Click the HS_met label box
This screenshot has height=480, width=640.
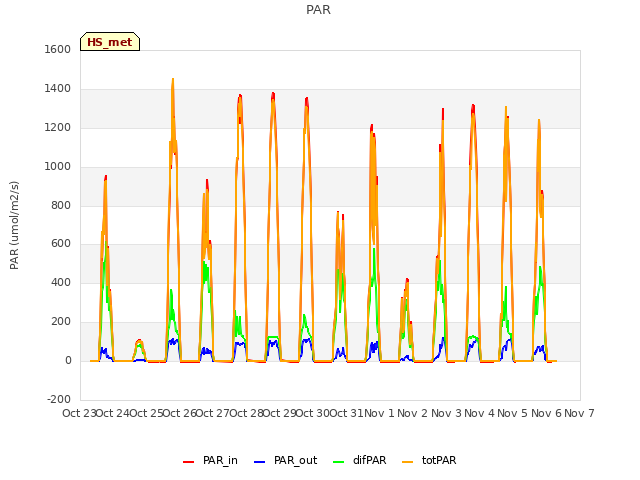(x=110, y=42)
